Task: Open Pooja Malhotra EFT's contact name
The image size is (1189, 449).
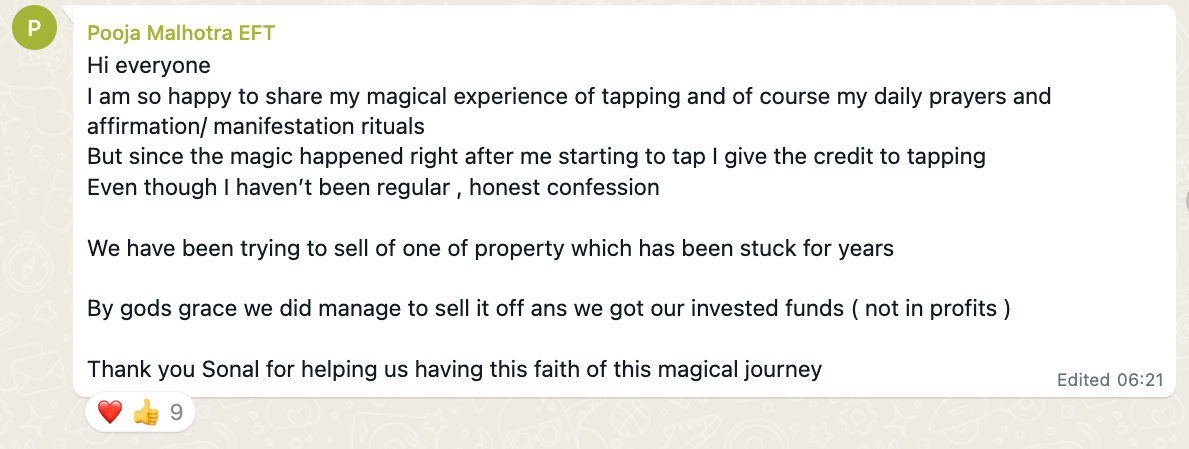Action: click(181, 33)
